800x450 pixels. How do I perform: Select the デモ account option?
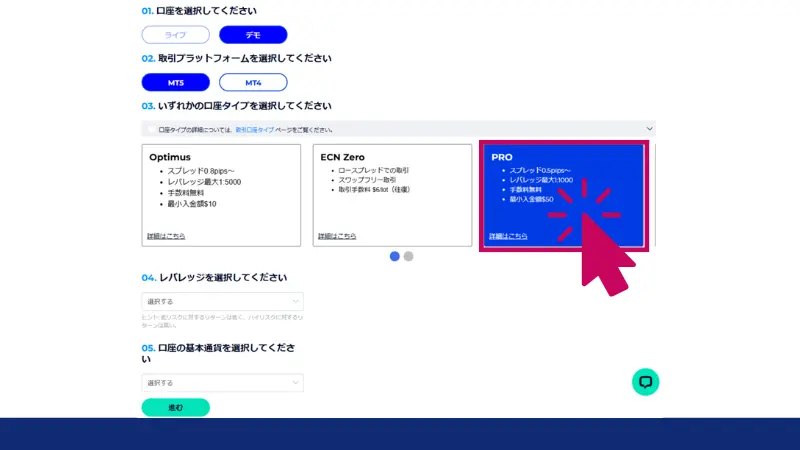(253, 35)
